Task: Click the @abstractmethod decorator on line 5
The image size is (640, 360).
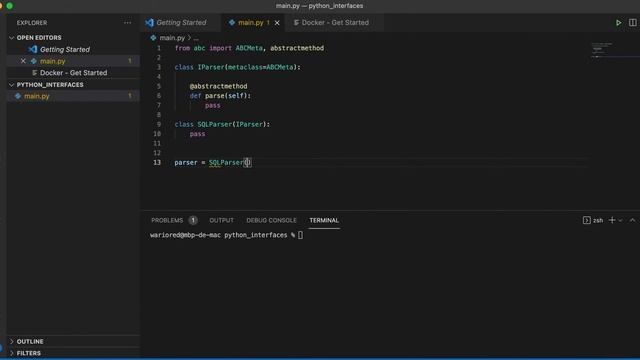Action: tap(218, 86)
